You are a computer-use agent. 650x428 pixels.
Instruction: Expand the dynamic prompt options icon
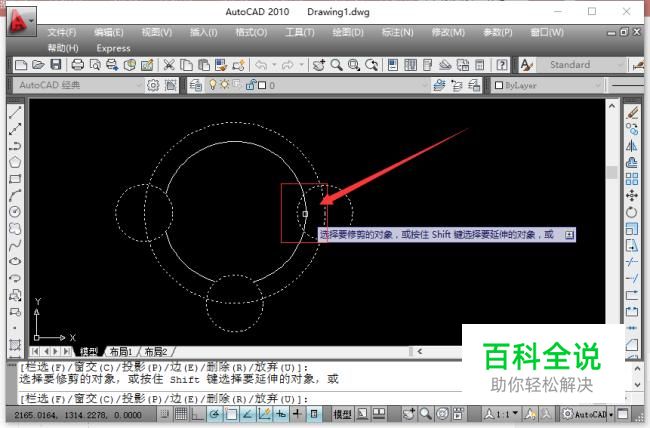pos(570,235)
